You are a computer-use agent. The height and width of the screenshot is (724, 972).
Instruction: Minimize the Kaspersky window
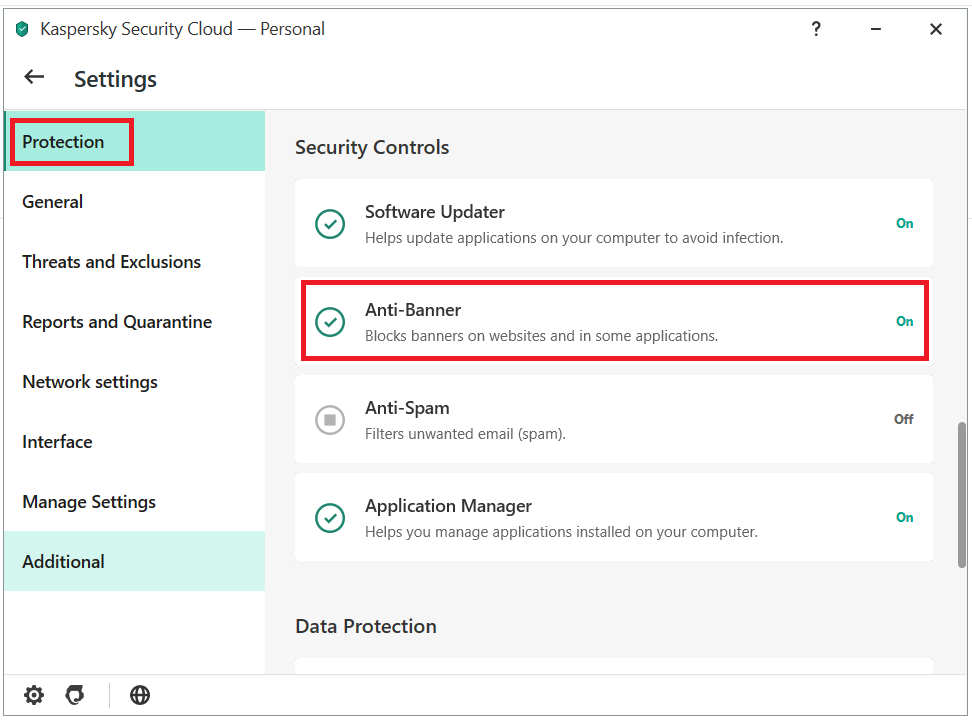coord(875,29)
